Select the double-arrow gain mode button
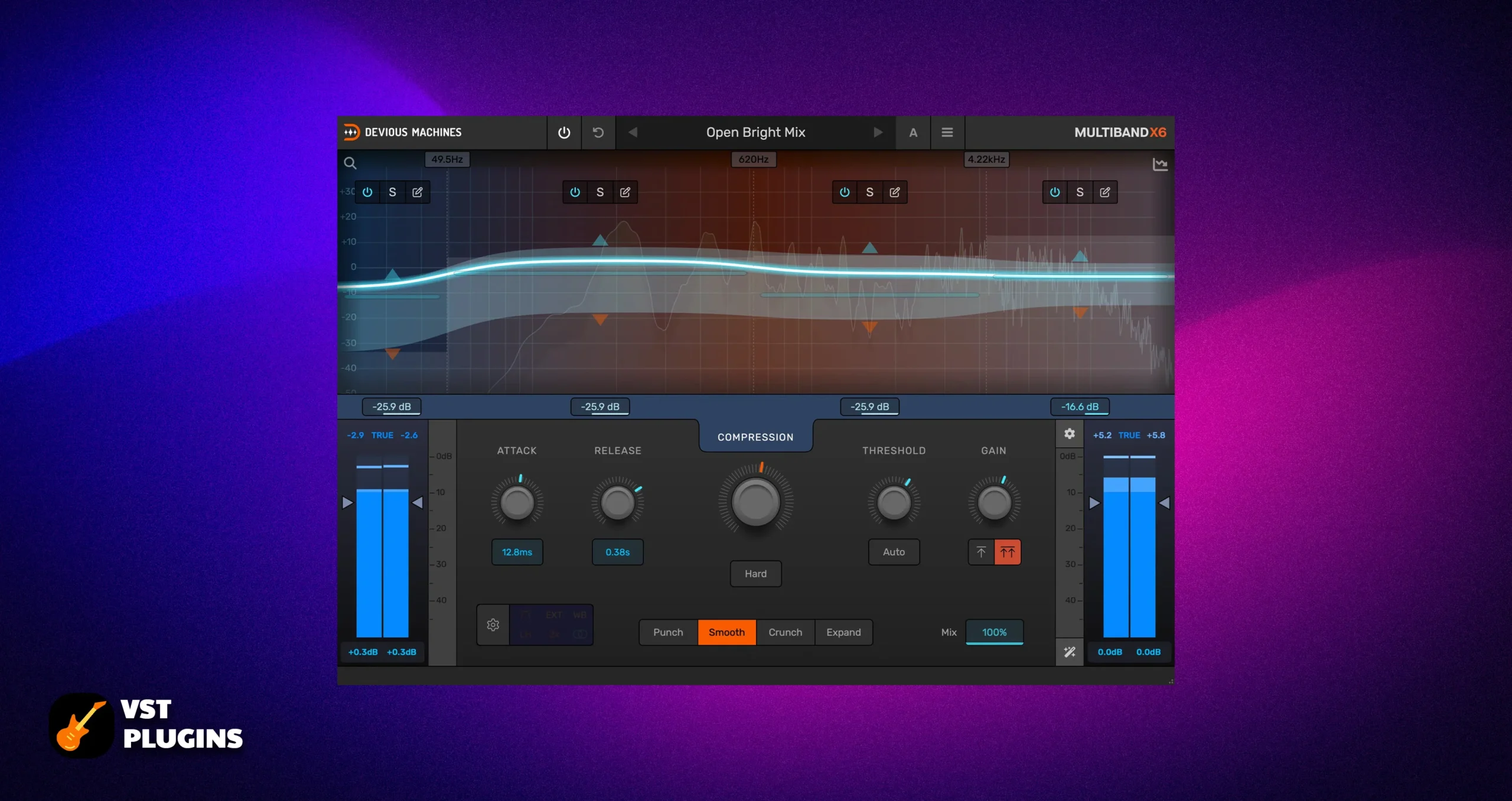The image size is (1512, 801). click(1008, 552)
